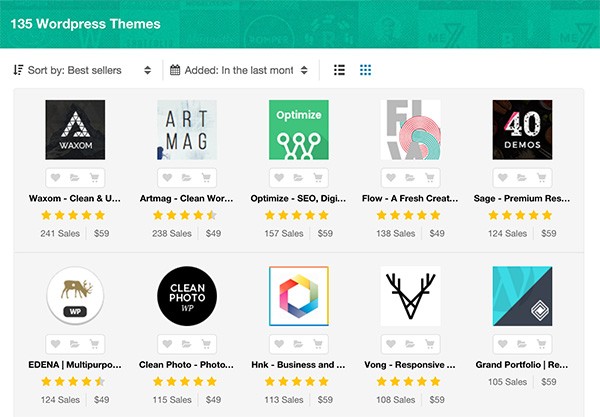Image resolution: width=600 pixels, height=417 pixels.
Task: Click the Vong antler logo thumbnail
Action: point(410,296)
